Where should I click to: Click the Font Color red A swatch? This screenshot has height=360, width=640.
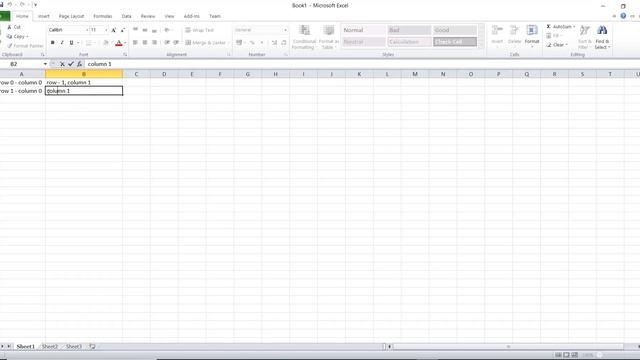point(119,42)
